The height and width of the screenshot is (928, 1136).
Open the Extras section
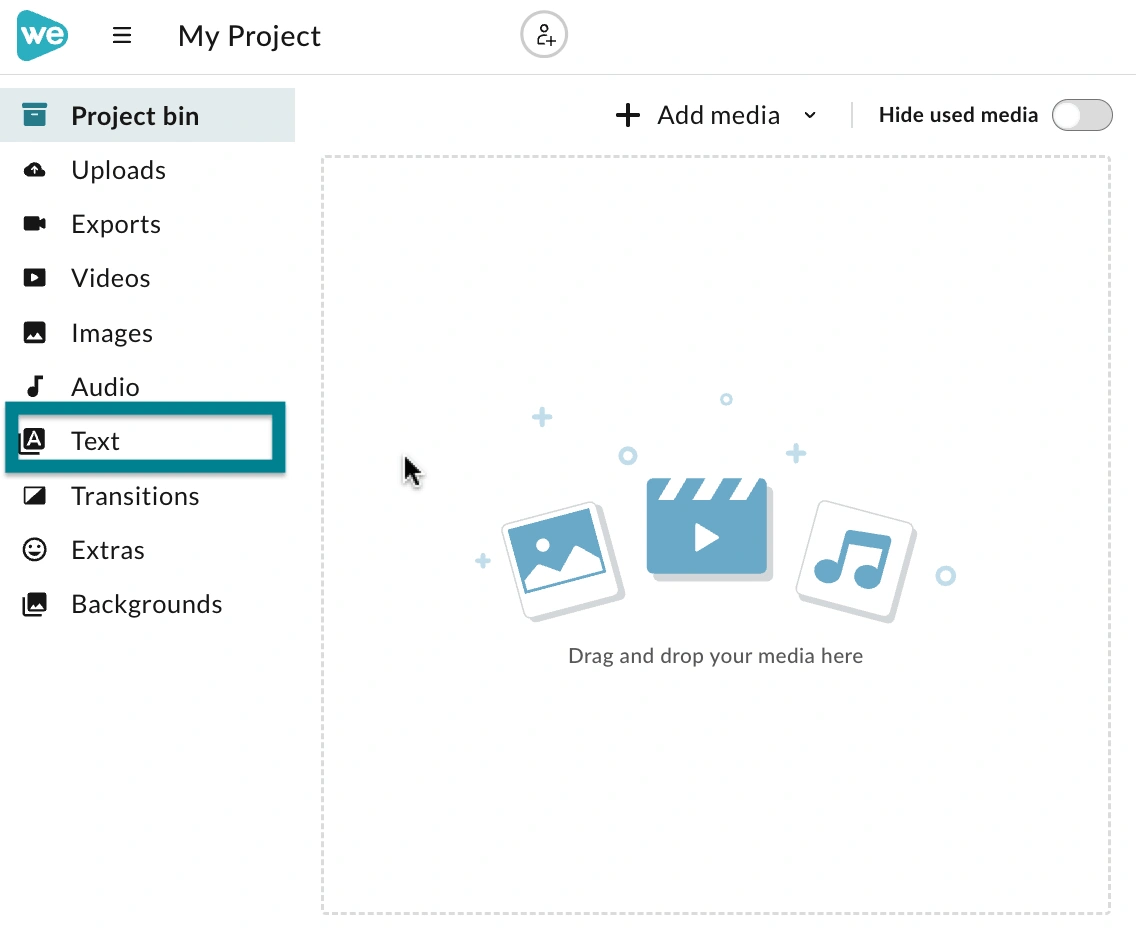148,550
